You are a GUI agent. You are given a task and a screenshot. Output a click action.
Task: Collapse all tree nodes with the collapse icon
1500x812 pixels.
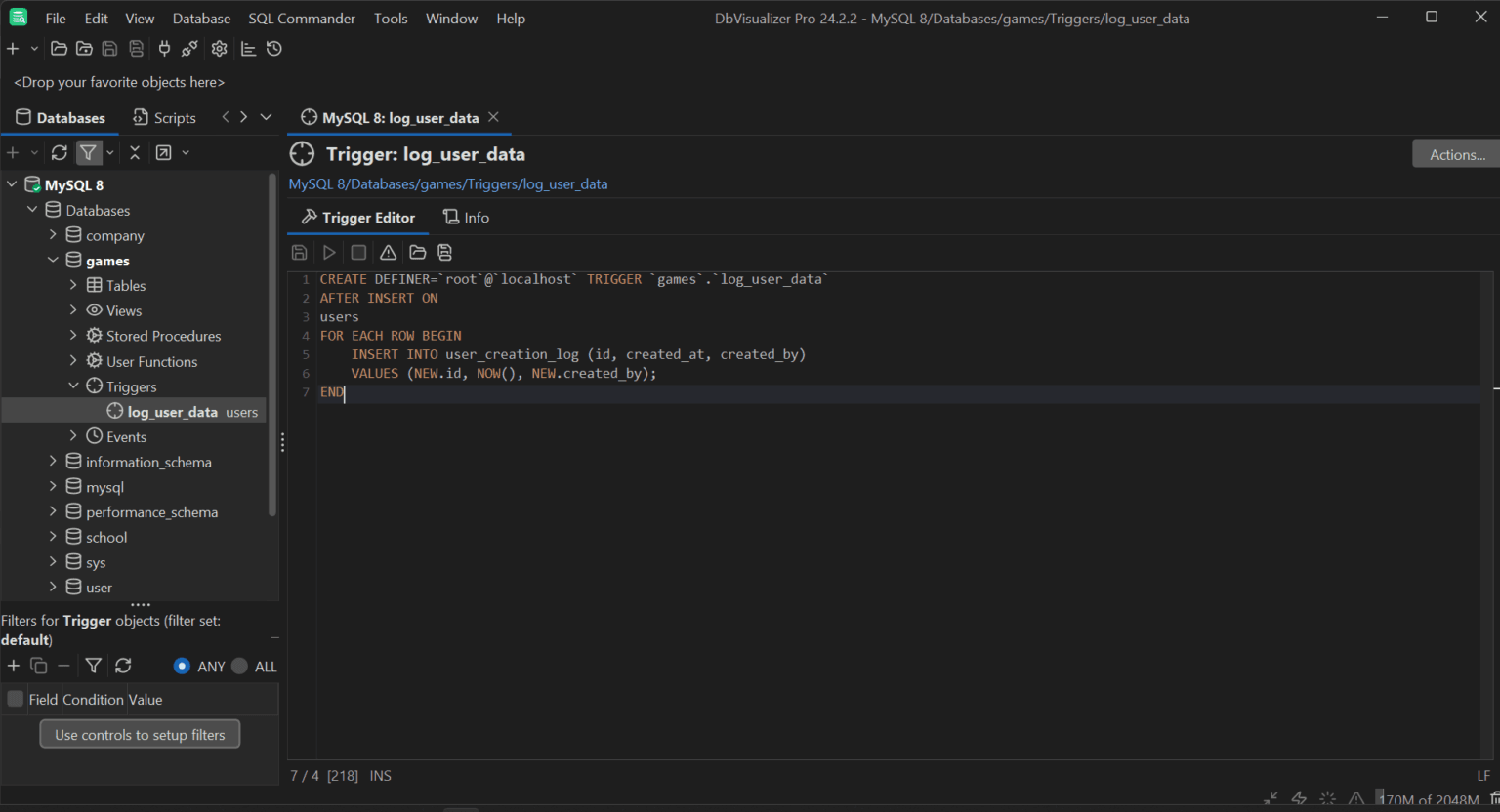(x=135, y=152)
